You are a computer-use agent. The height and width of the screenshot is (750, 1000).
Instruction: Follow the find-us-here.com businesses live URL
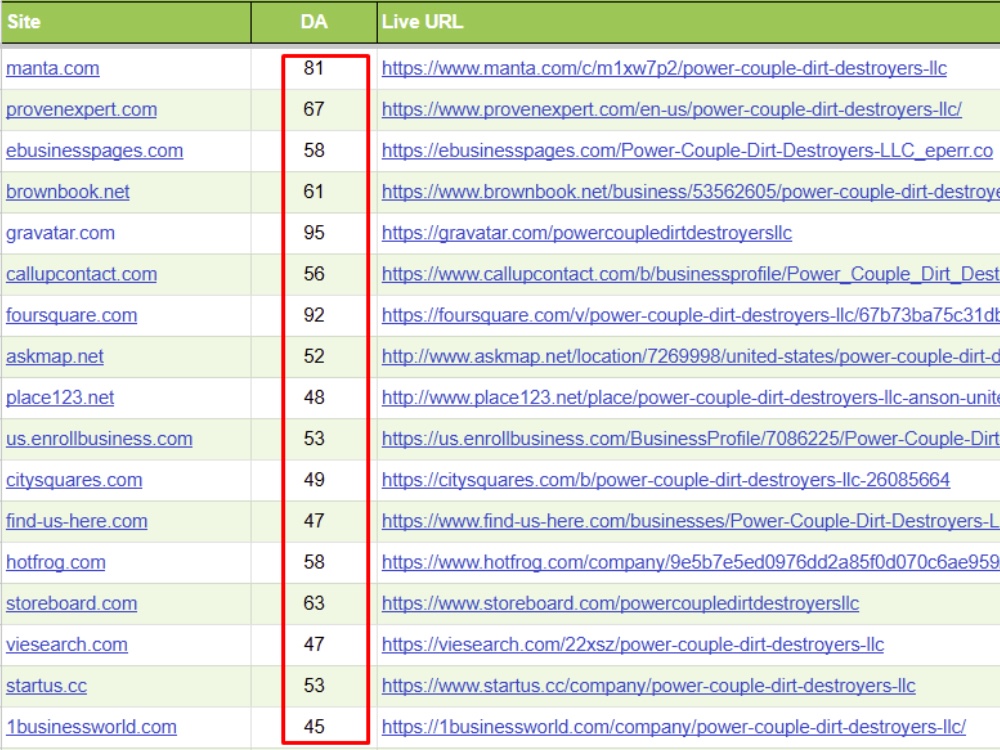(691, 521)
